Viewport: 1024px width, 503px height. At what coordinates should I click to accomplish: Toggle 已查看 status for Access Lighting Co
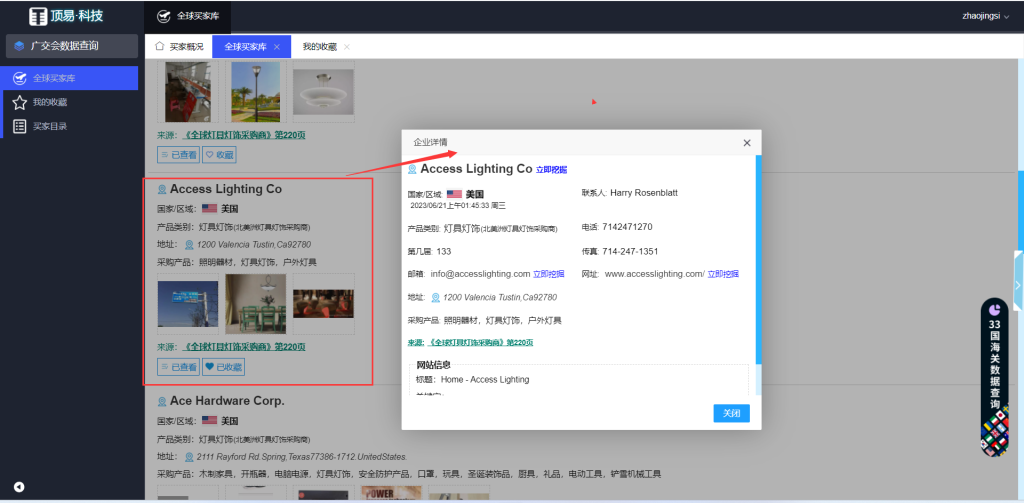[x=179, y=367]
